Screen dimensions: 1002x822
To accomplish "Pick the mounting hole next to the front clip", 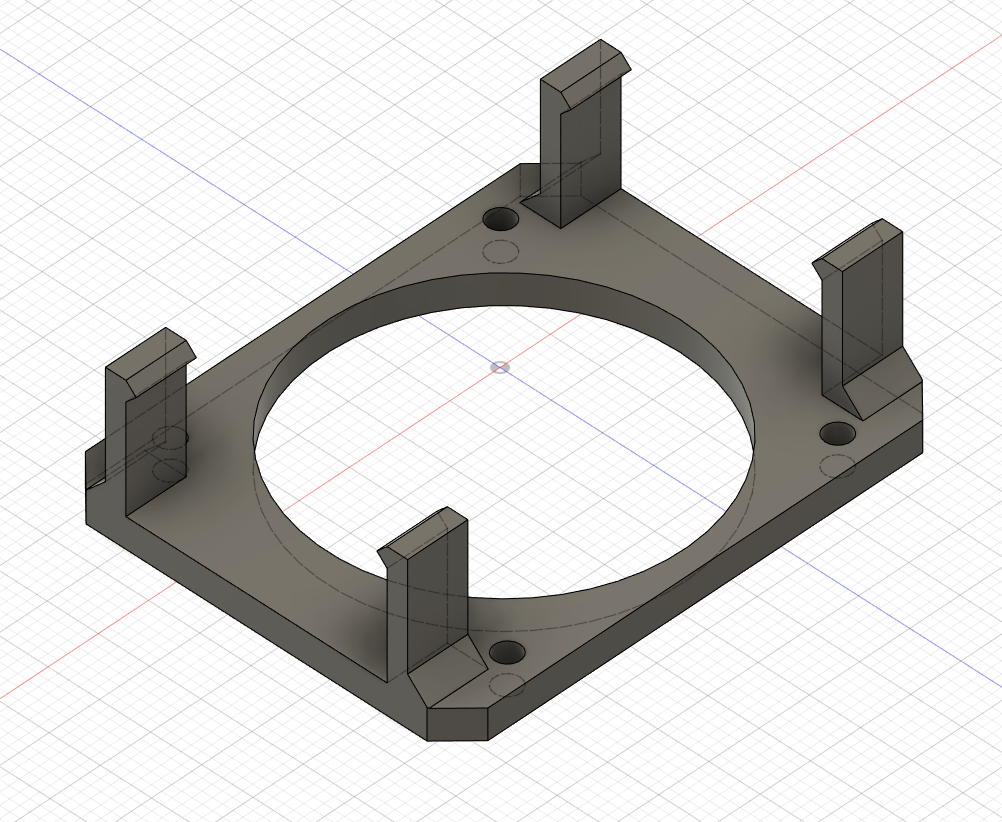I will [x=507, y=653].
